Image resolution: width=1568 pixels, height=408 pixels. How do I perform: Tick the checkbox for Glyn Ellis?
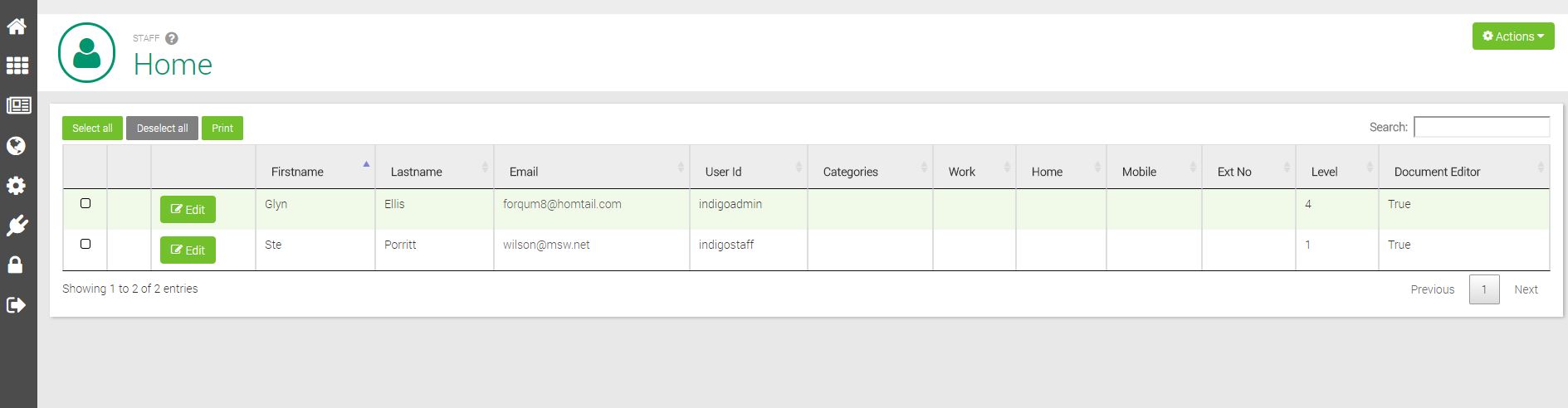pos(85,203)
